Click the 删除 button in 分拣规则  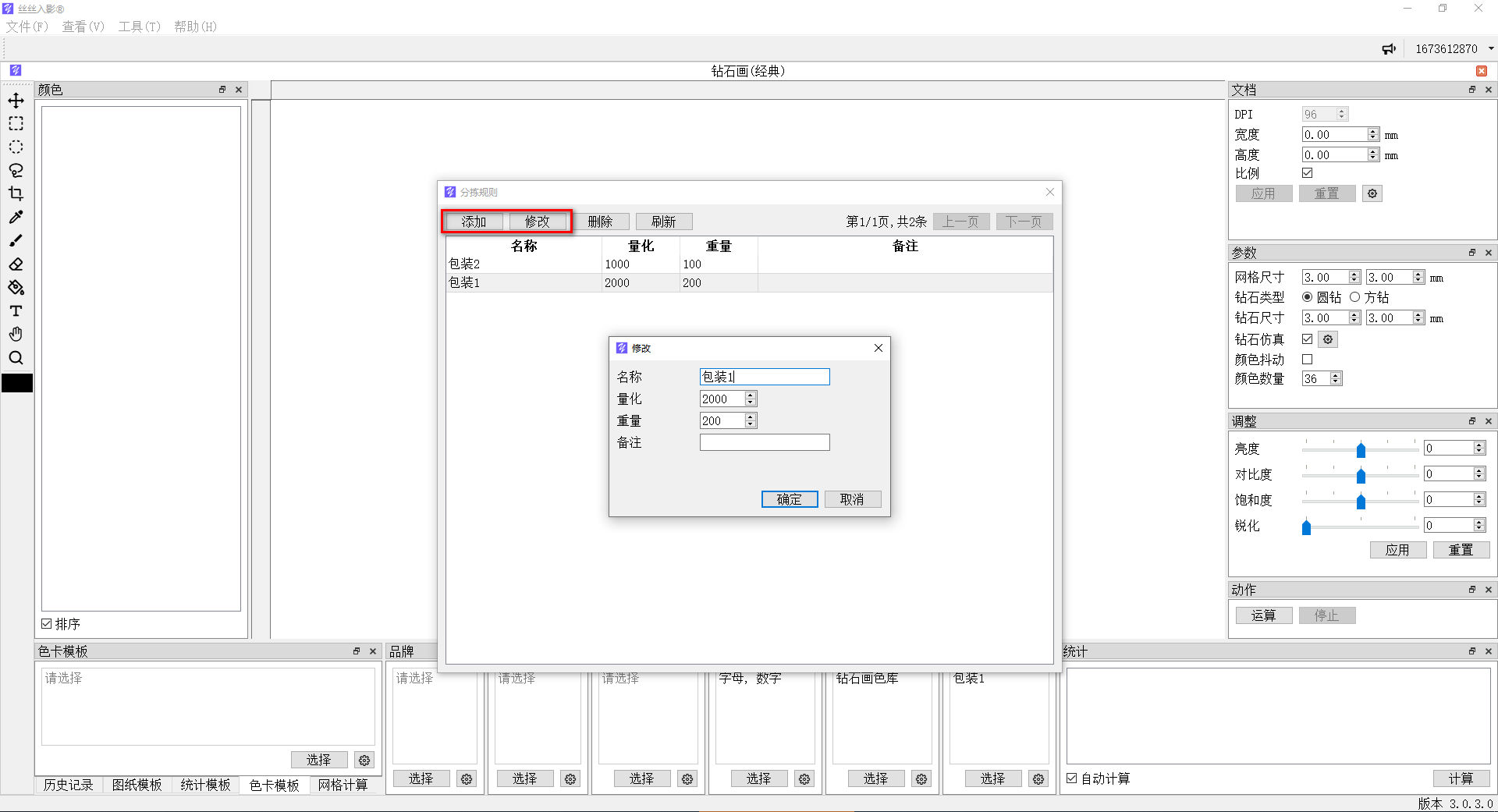click(600, 222)
